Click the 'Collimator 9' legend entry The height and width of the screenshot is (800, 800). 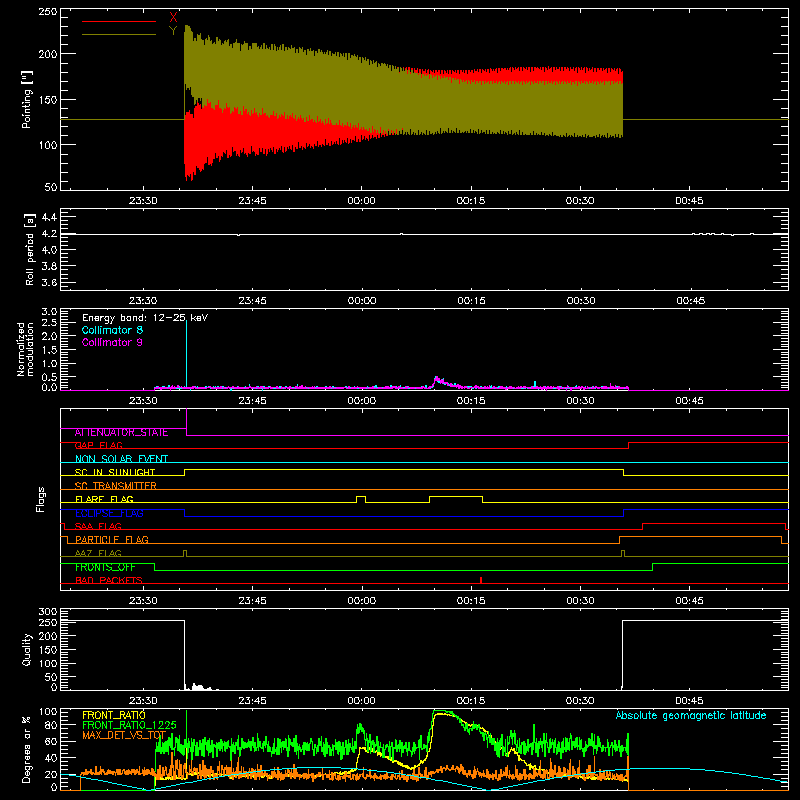(112, 342)
